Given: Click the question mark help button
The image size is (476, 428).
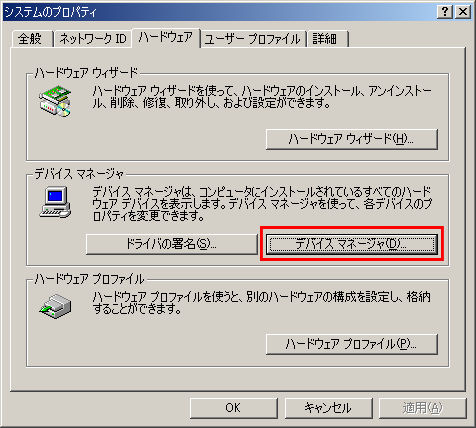Looking at the screenshot, I should (x=445, y=12).
